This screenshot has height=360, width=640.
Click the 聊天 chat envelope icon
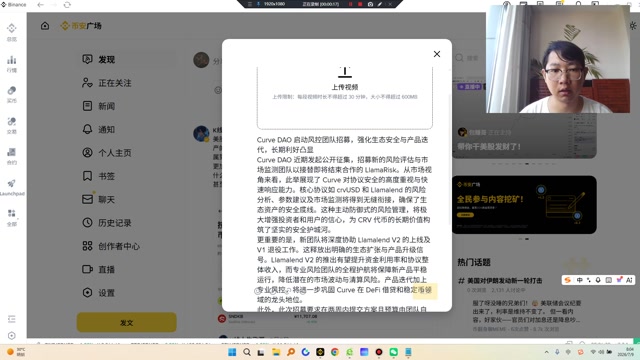pyautogui.click(x=87, y=199)
